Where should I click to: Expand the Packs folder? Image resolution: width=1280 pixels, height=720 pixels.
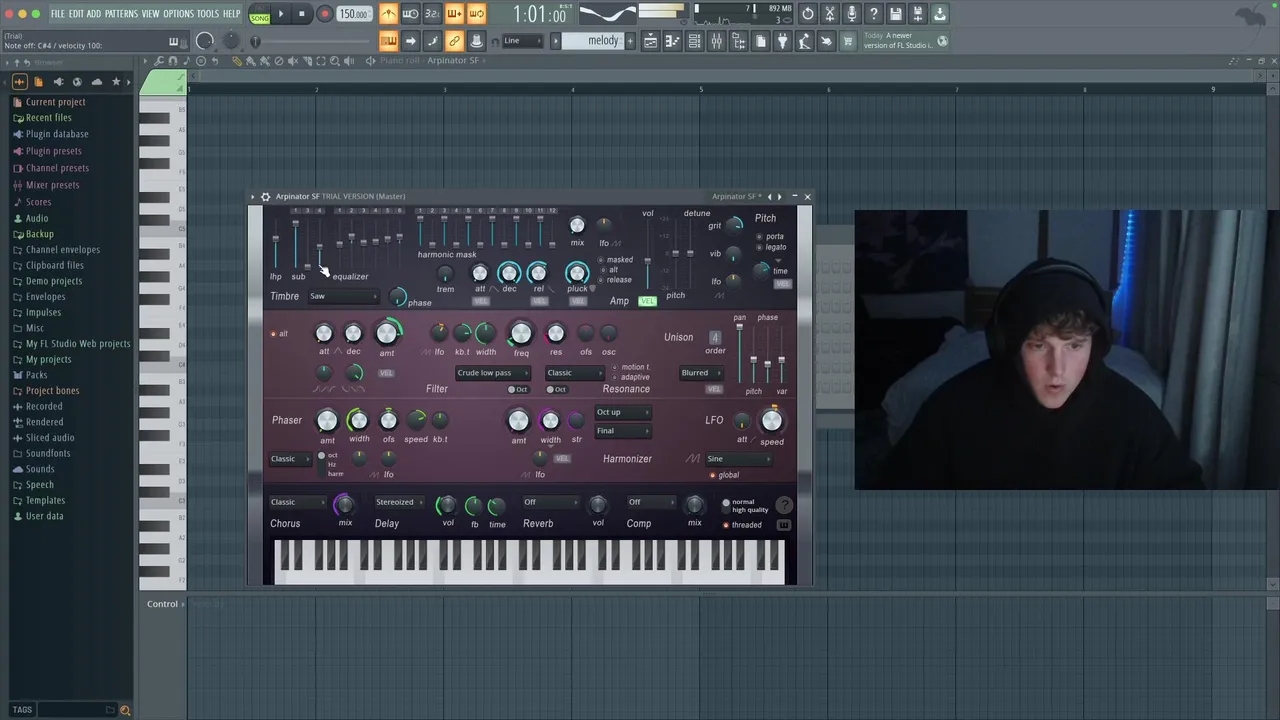pyautogui.click(x=36, y=375)
